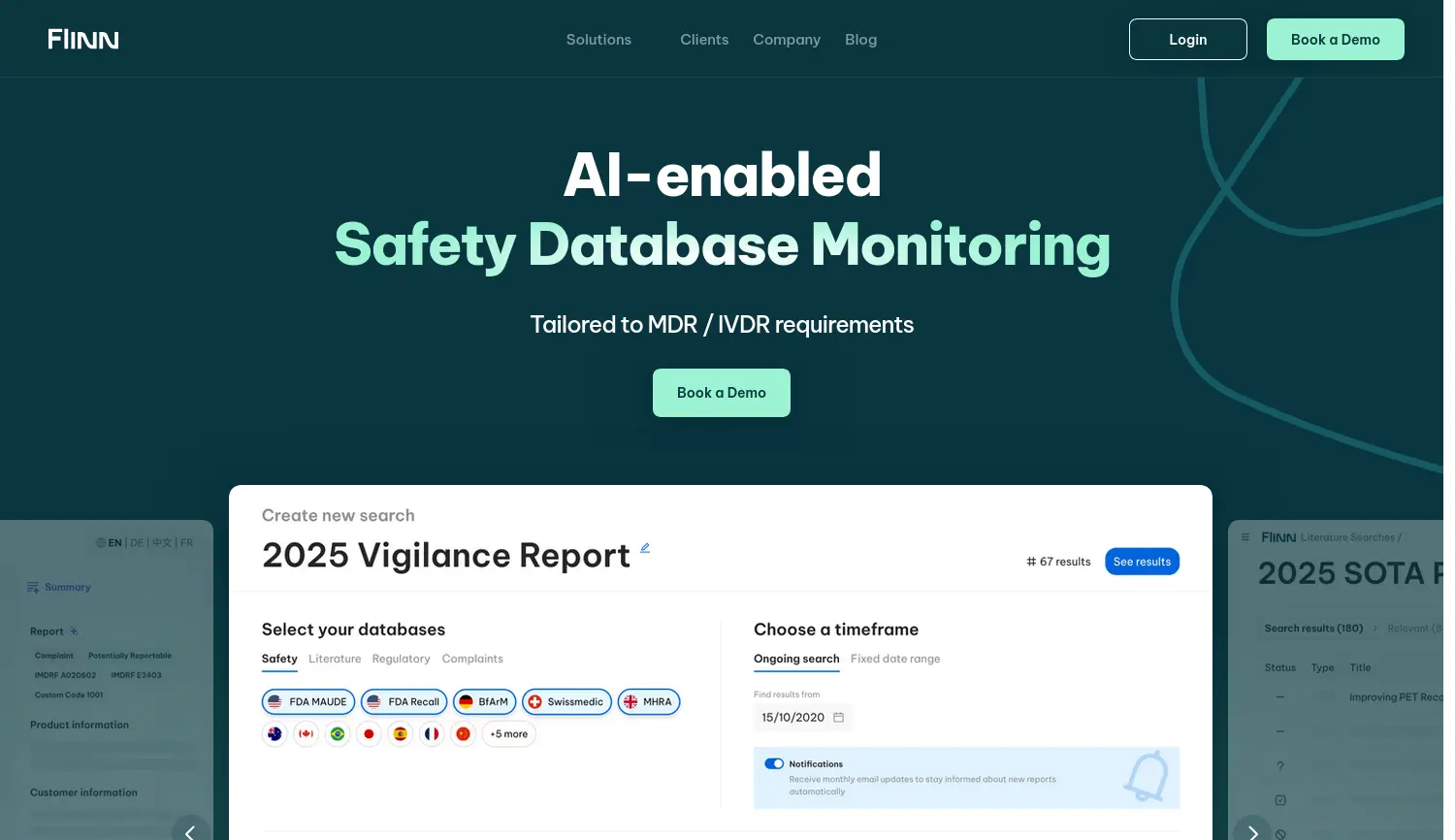The image size is (1455, 840).
Task: Click the FLINN logo in header
Action: point(83,40)
